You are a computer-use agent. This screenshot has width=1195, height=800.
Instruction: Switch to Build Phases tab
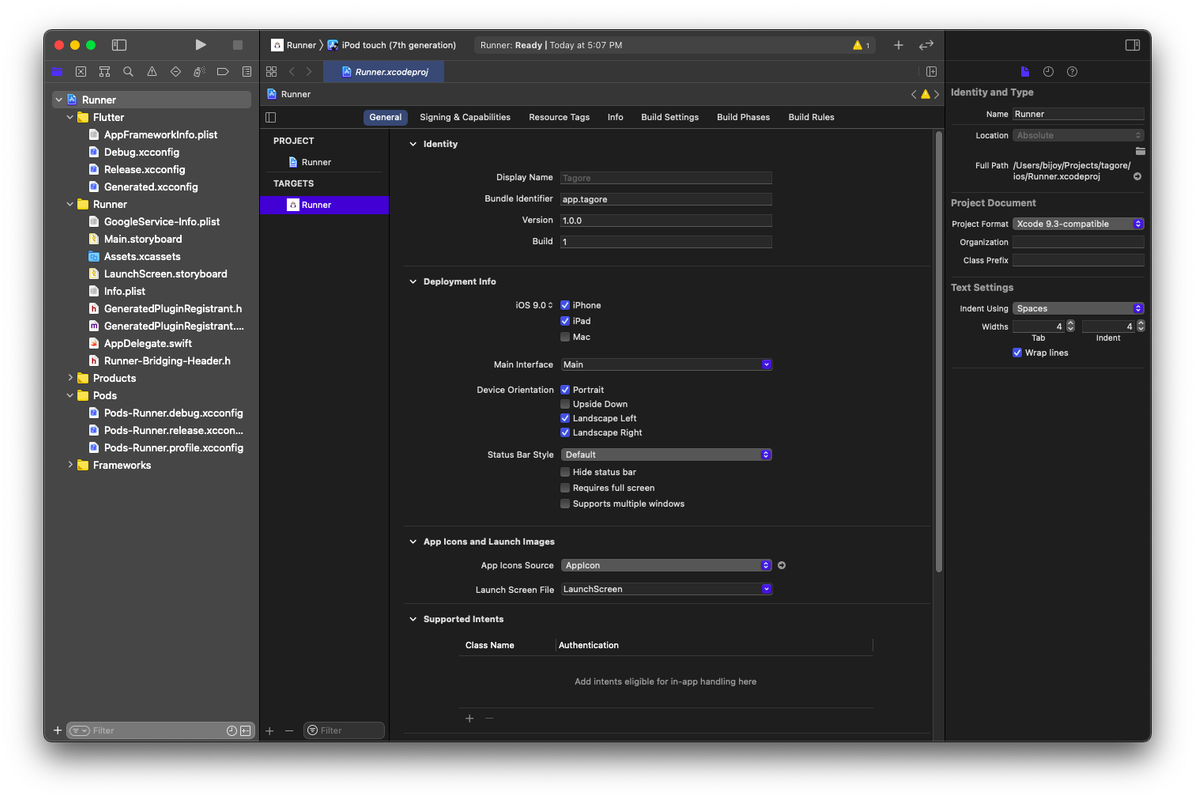point(743,117)
